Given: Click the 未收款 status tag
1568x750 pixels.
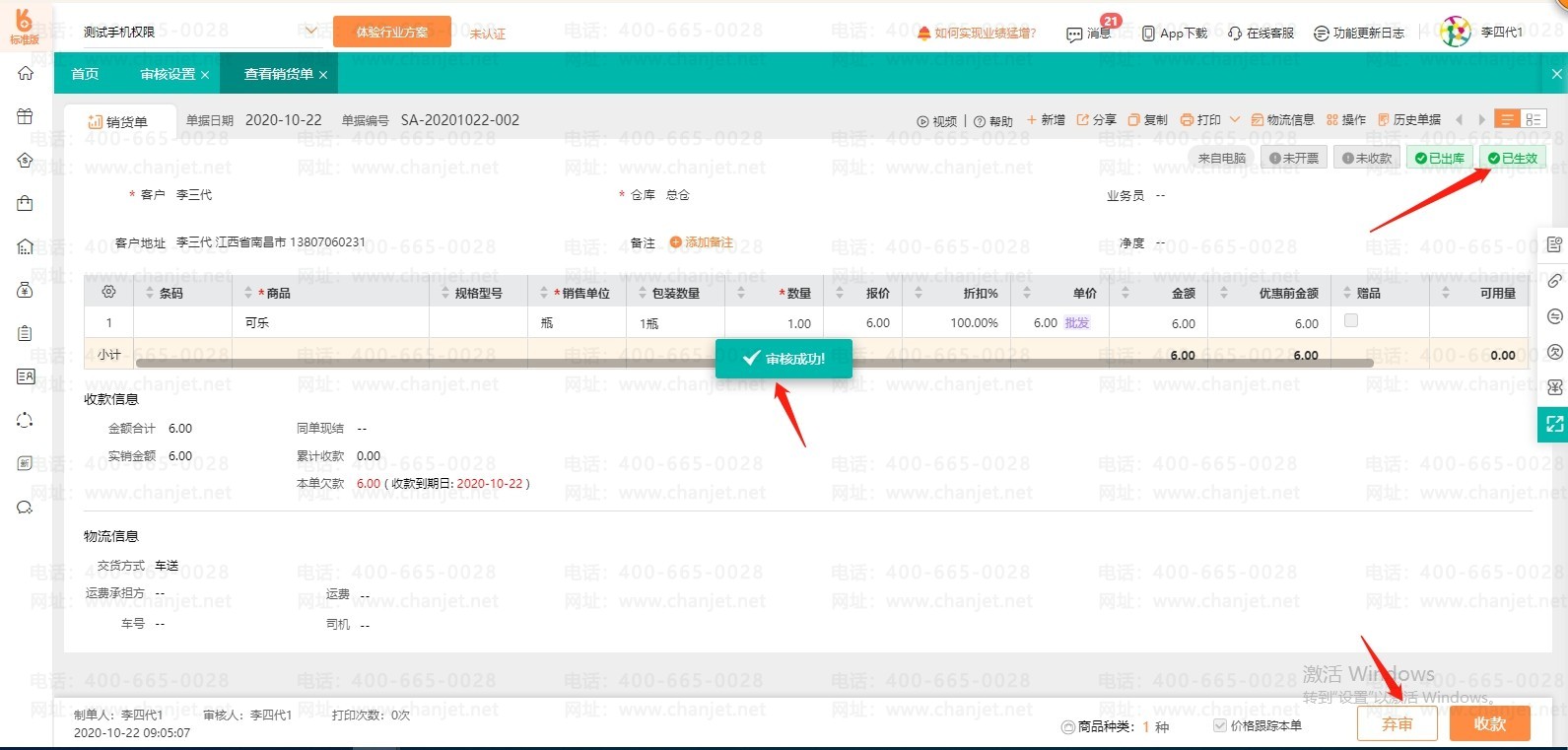Looking at the screenshot, I should [1368, 158].
